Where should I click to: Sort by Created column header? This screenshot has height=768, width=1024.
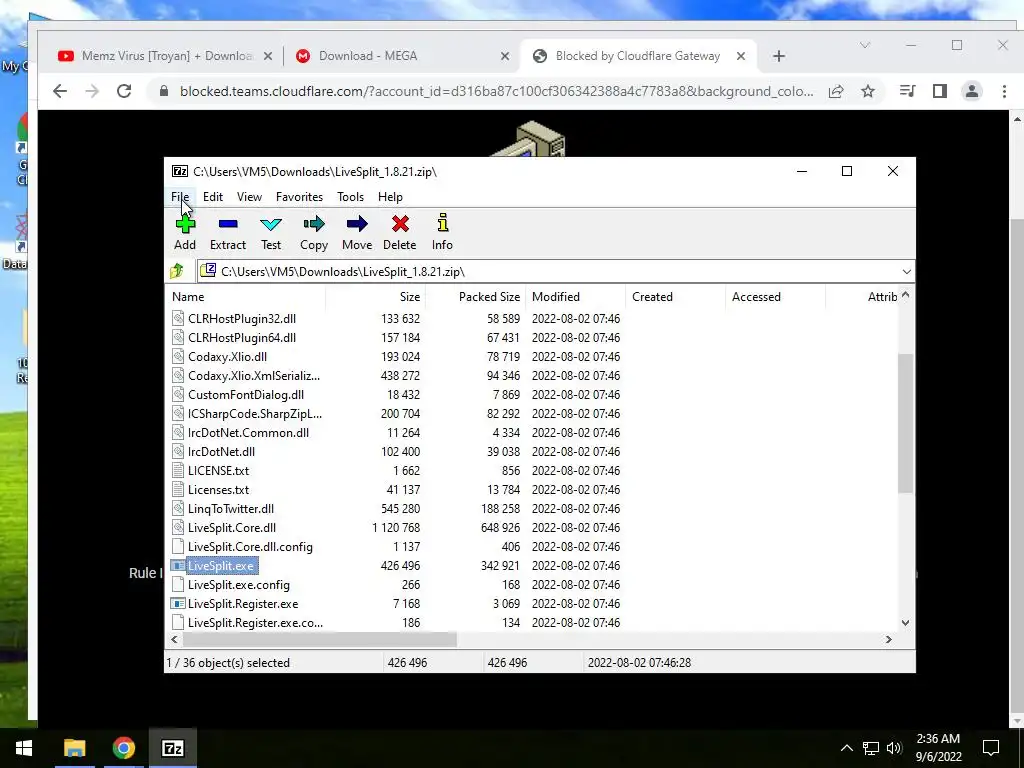[675, 296]
